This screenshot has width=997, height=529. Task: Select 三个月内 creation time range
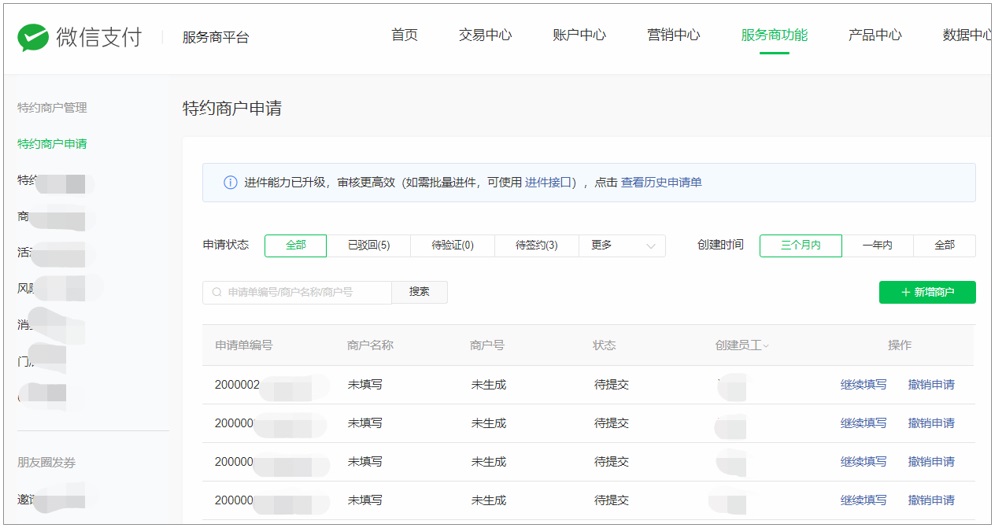coord(800,245)
